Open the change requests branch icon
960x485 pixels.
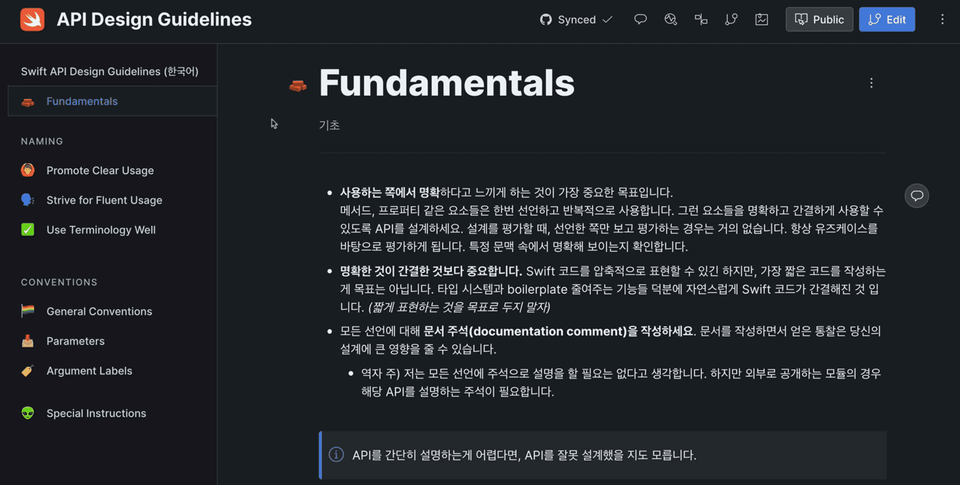(x=731, y=19)
